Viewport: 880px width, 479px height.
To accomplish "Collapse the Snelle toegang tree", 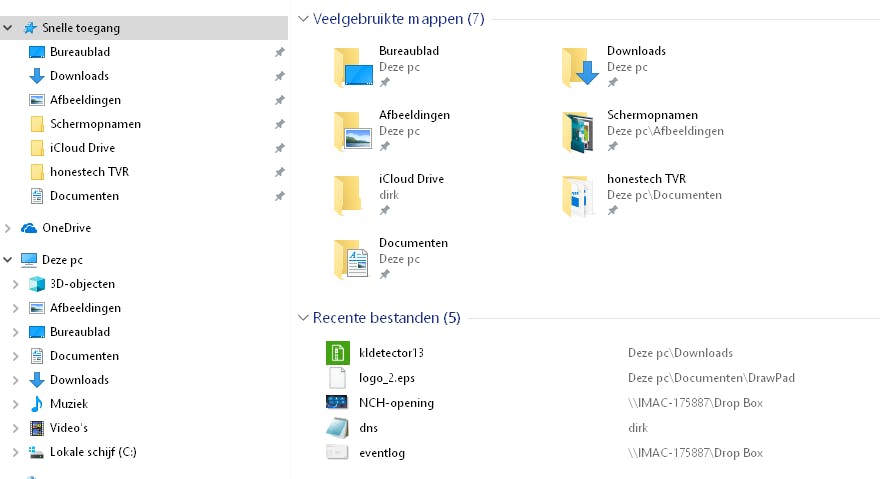I will tap(8, 28).
